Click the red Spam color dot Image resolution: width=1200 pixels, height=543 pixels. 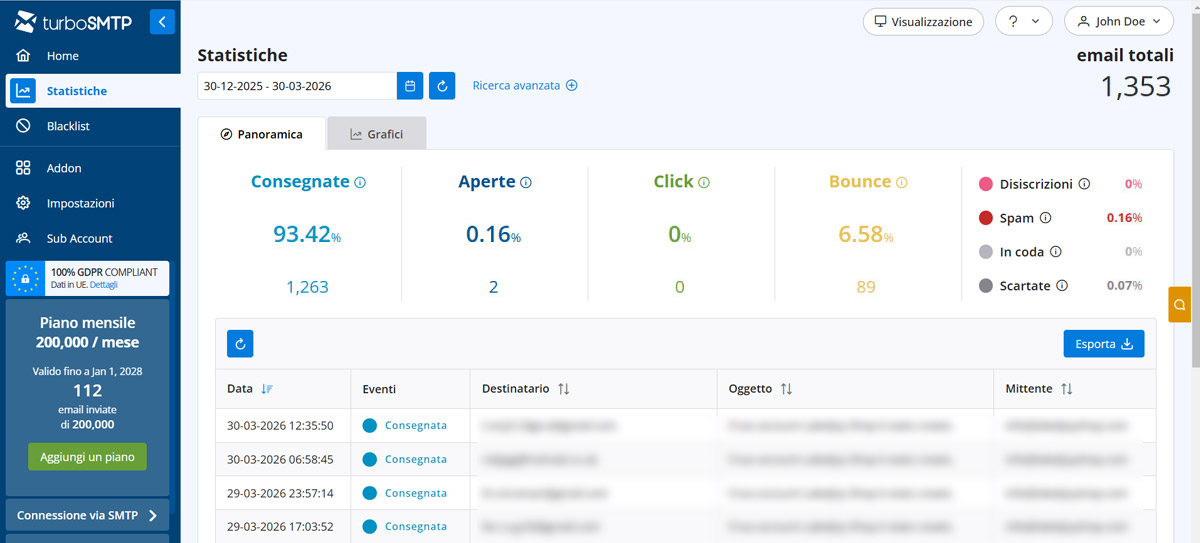[x=986, y=218]
